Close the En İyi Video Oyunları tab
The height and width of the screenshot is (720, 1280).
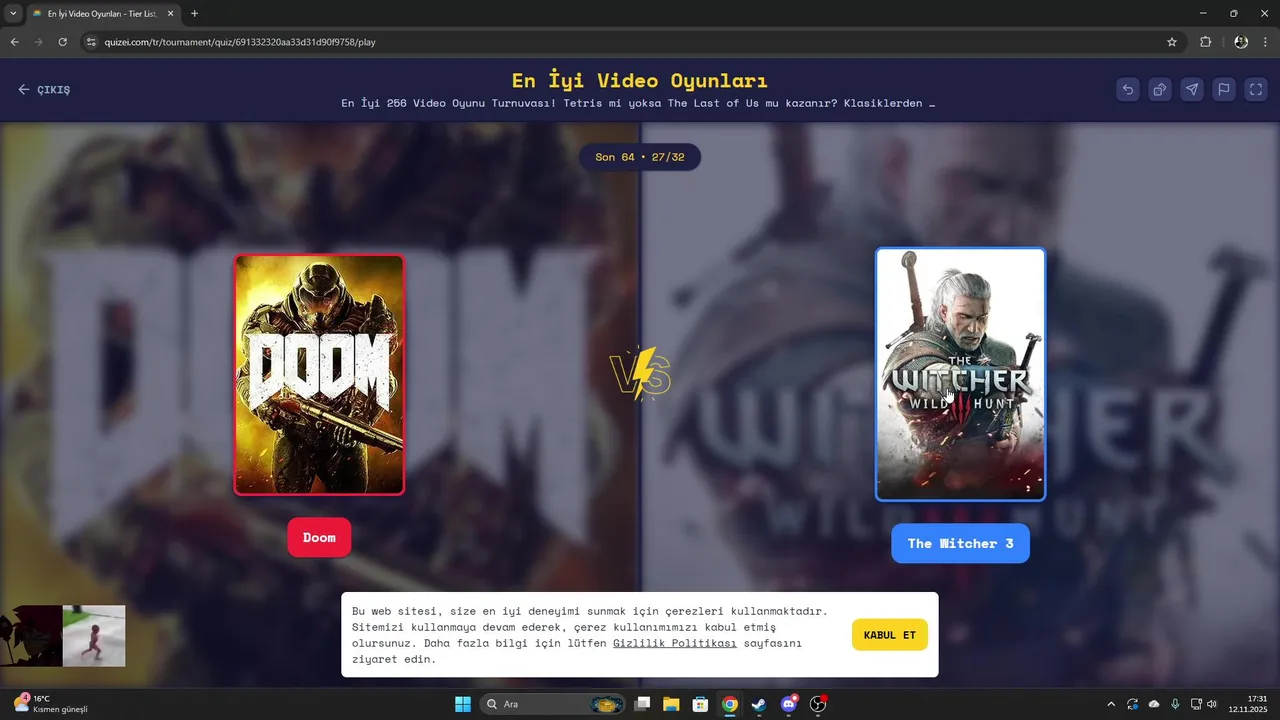[x=170, y=14]
